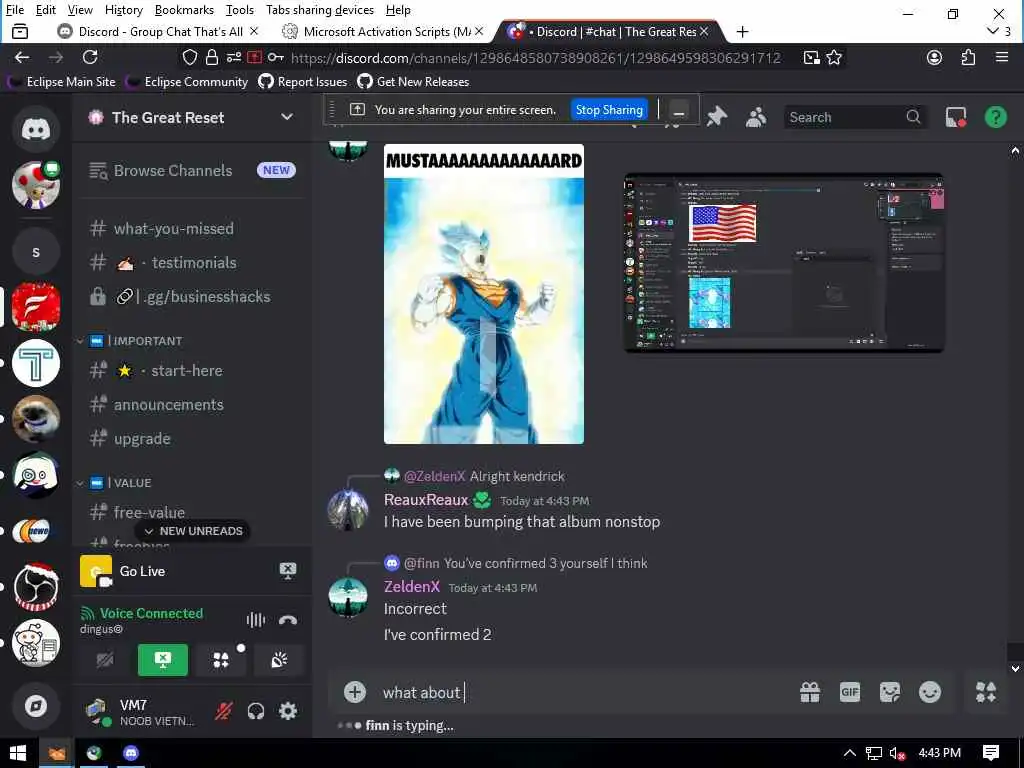The height and width of the screenshot is (768, 1024).
Task: Open Discord direct messages home icon
Action: tap(35, 129)
